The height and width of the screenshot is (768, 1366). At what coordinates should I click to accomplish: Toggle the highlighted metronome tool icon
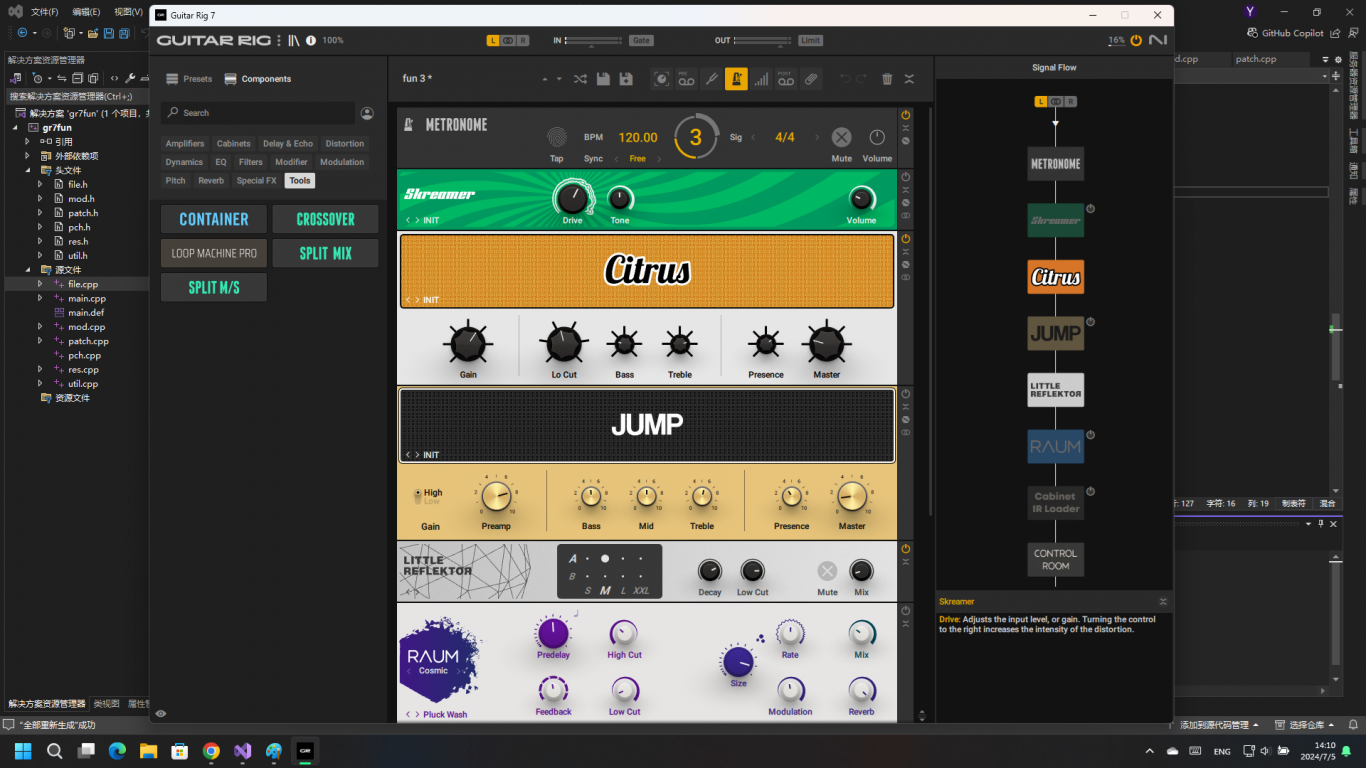point(736,79)
